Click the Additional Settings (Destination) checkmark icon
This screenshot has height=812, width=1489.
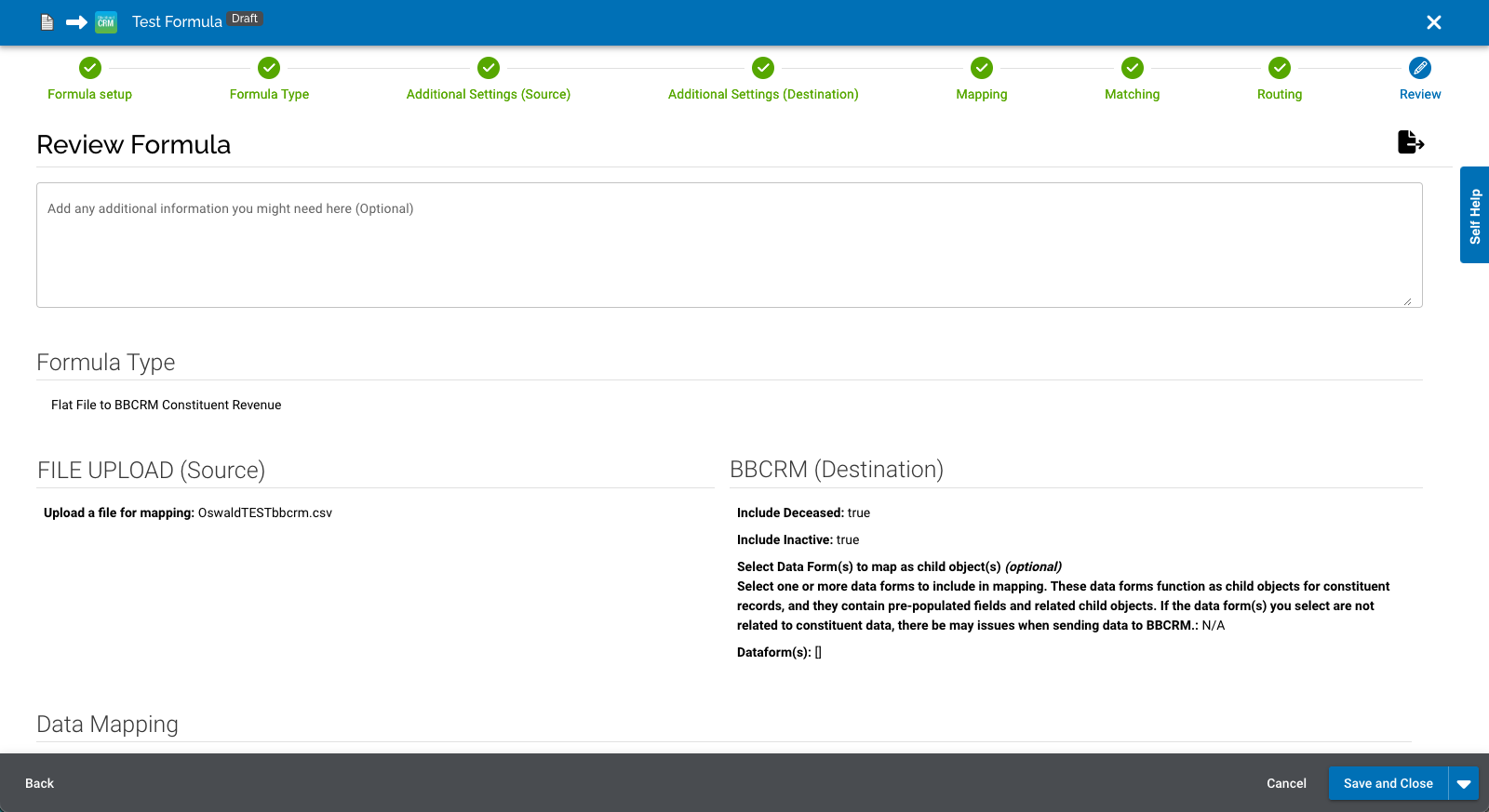click(763, 68)
